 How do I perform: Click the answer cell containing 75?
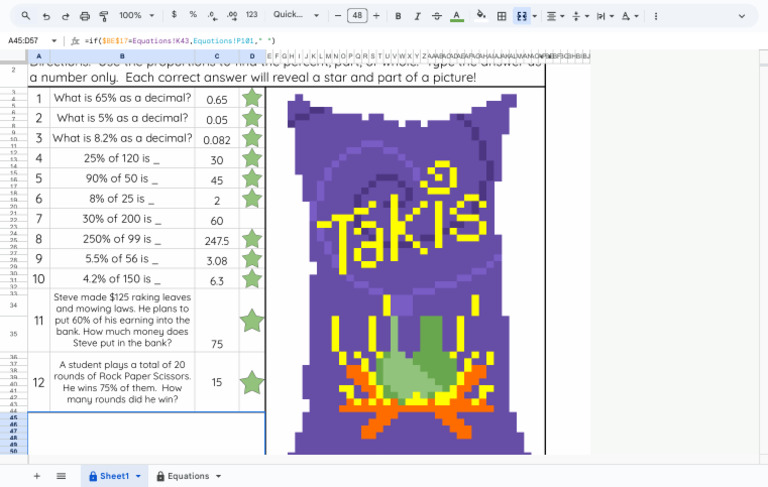(216, 320)
